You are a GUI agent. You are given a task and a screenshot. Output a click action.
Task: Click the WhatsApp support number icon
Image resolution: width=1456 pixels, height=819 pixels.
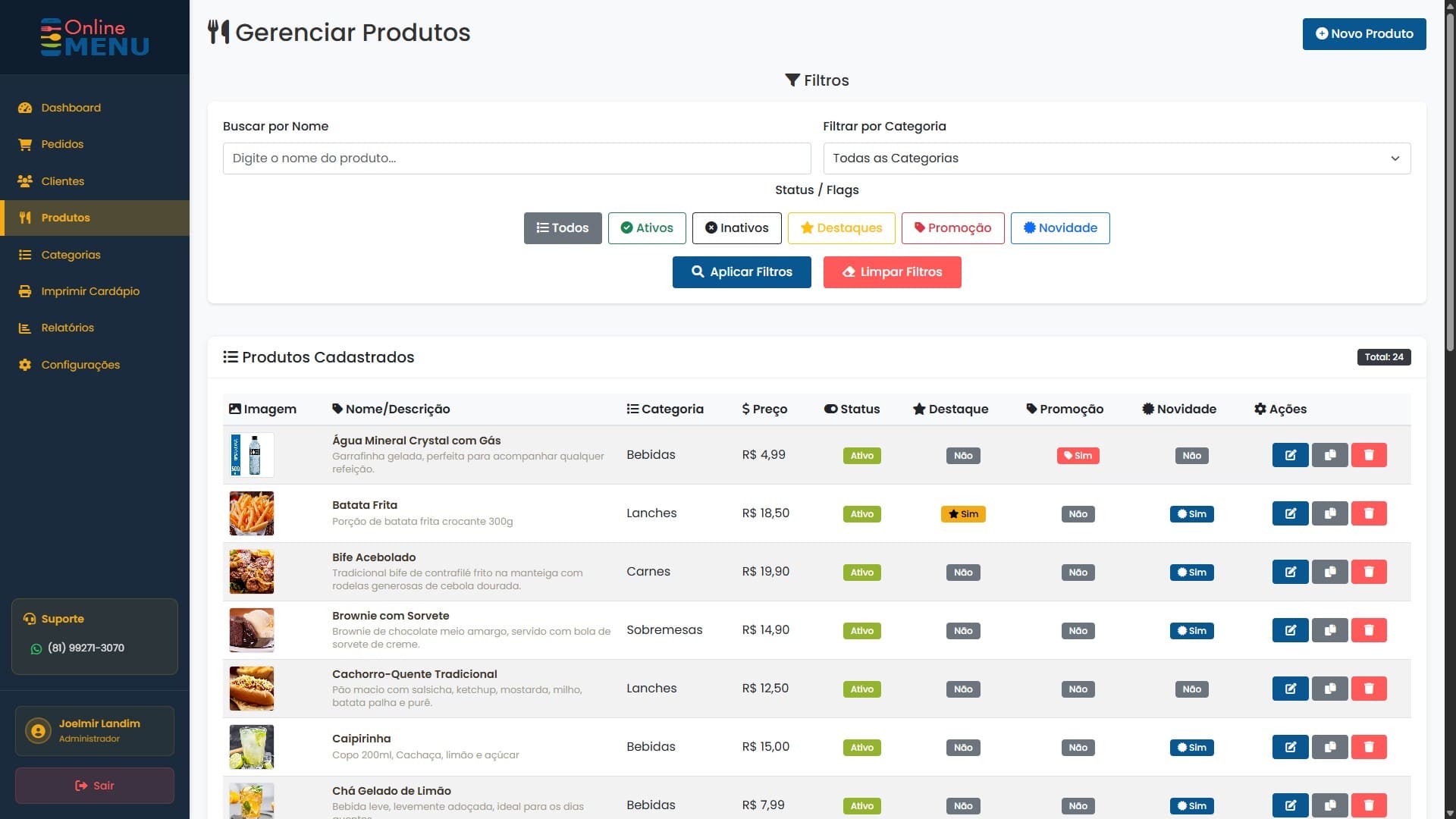36,648
